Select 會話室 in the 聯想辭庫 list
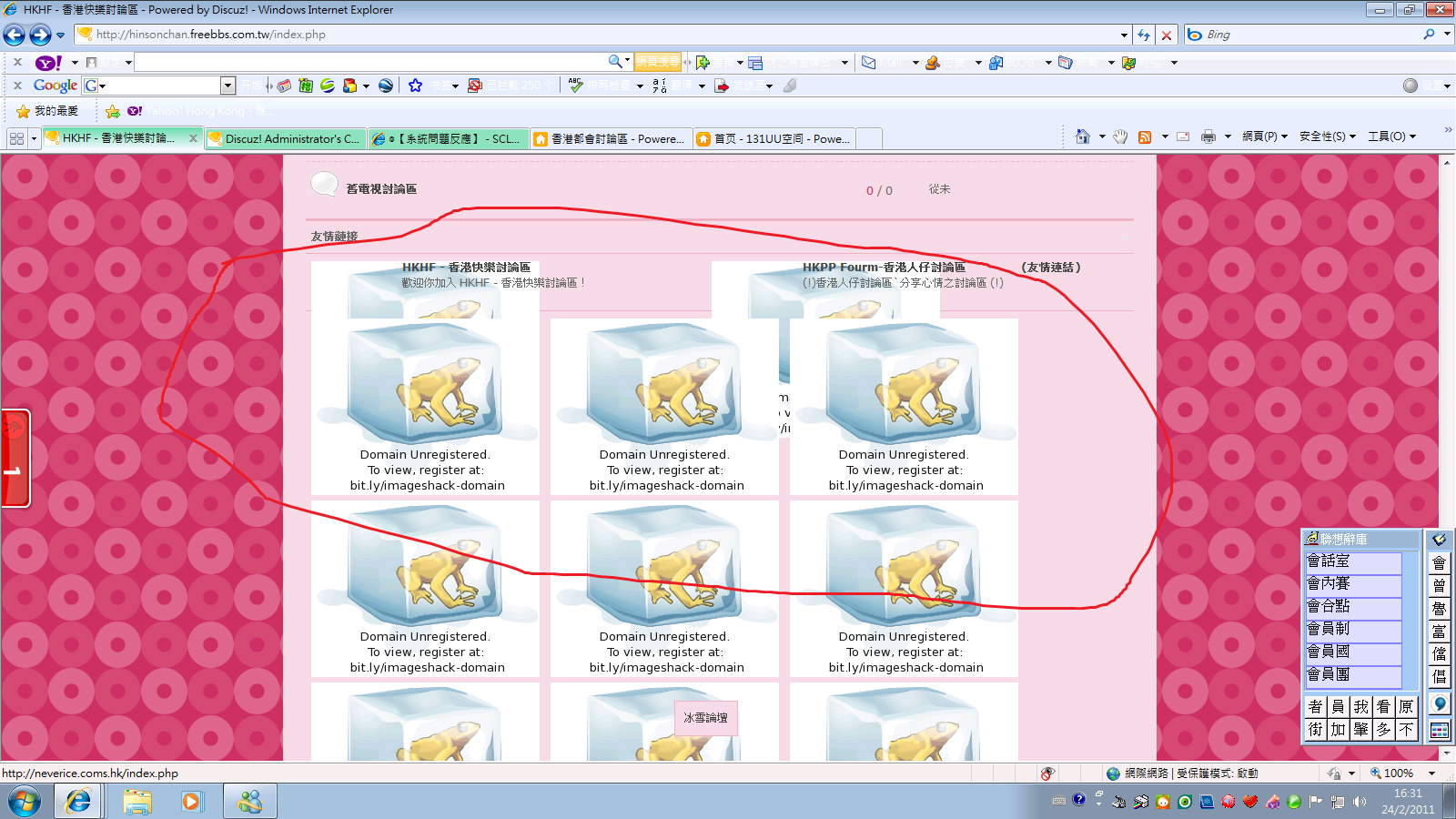 pos(1353,561)
